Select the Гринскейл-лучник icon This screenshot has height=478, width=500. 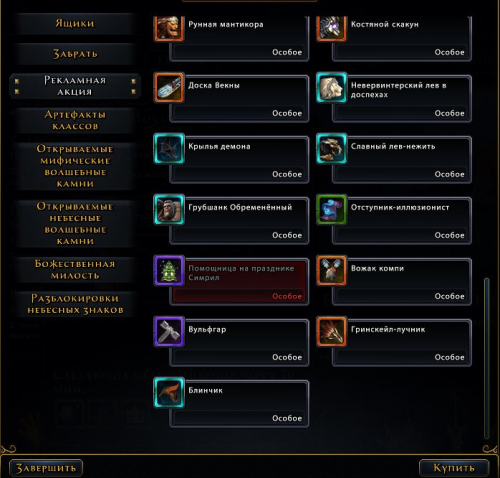(331, 332)
